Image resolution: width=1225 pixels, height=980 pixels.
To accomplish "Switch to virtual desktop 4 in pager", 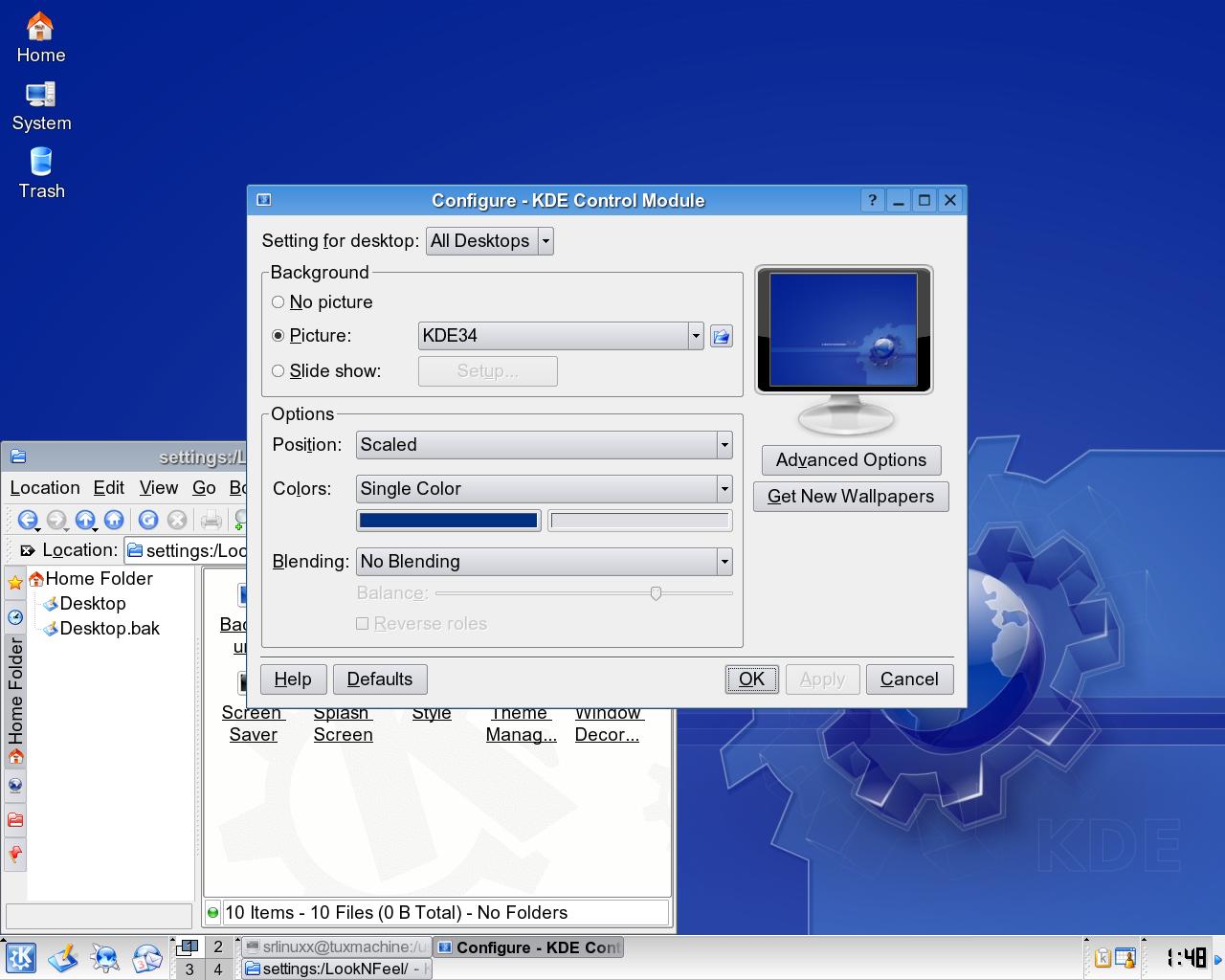I will pyautogui.click(x=218, y=969).
